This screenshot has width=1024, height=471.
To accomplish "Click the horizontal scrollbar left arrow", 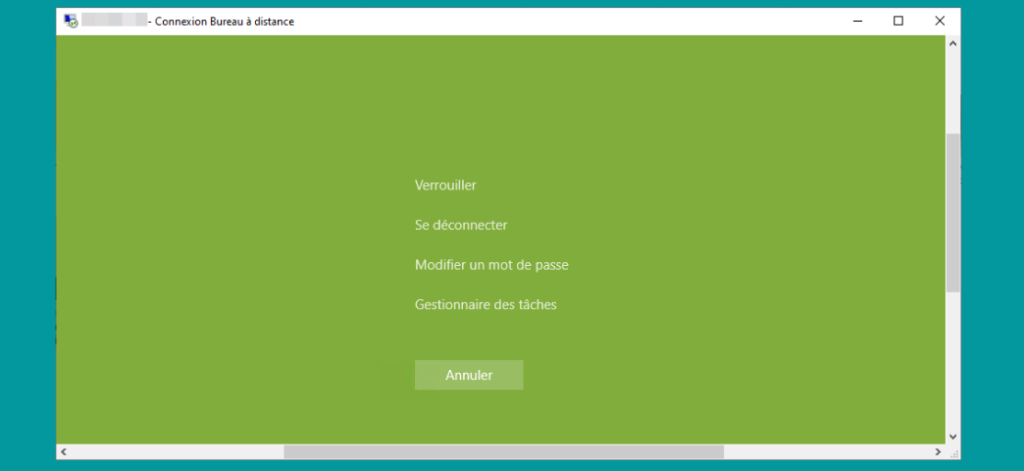I will (x=64, y=452).
